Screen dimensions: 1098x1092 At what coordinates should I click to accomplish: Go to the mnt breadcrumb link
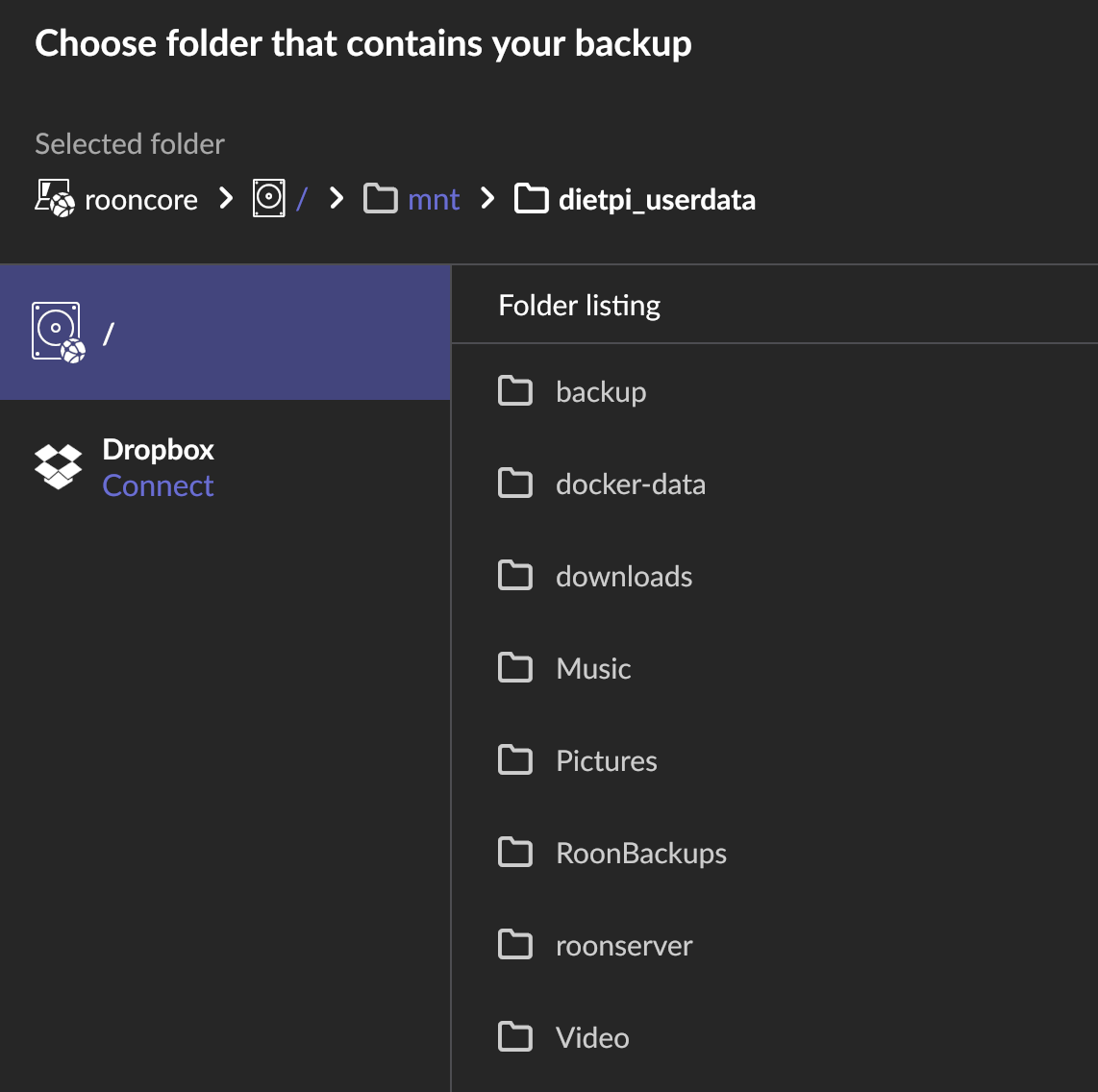(434, 200)
